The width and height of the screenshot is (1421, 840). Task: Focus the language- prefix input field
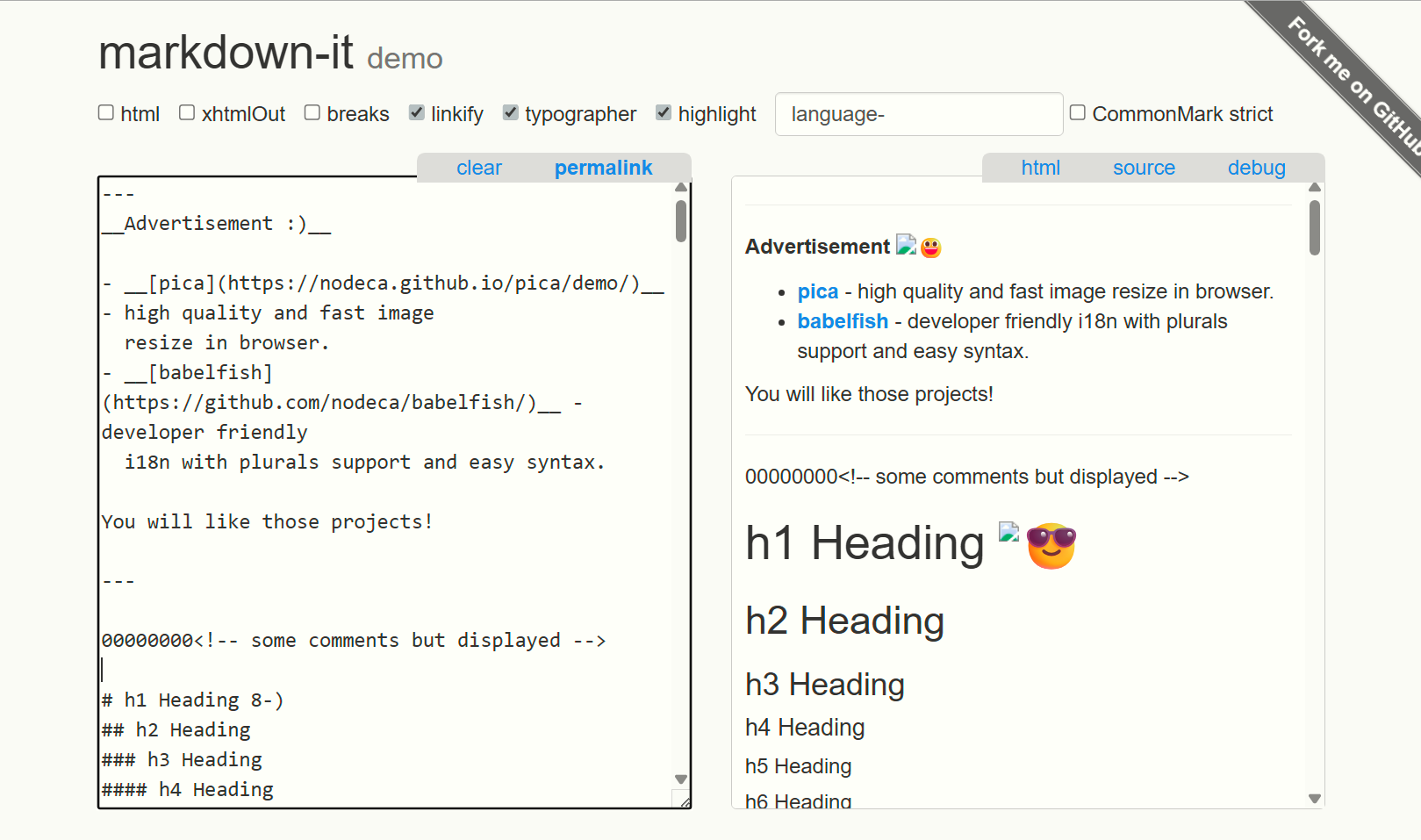(919, 114)
